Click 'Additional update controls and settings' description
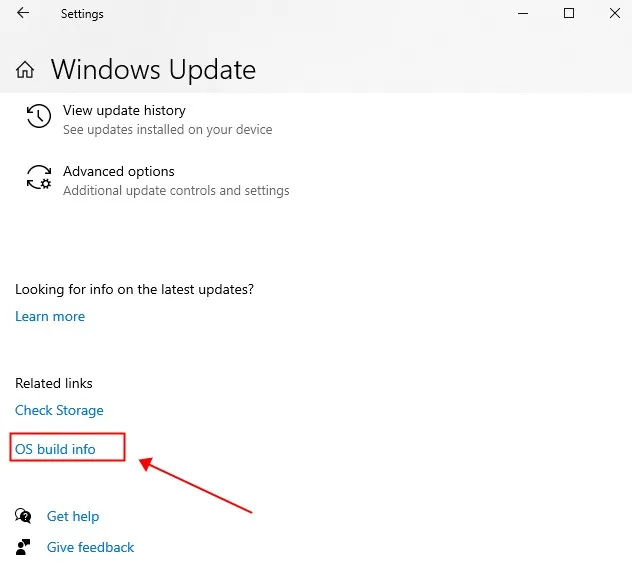The height and width of the screenshot is (571, 632). pyautogui.click(x=176, y=190)
